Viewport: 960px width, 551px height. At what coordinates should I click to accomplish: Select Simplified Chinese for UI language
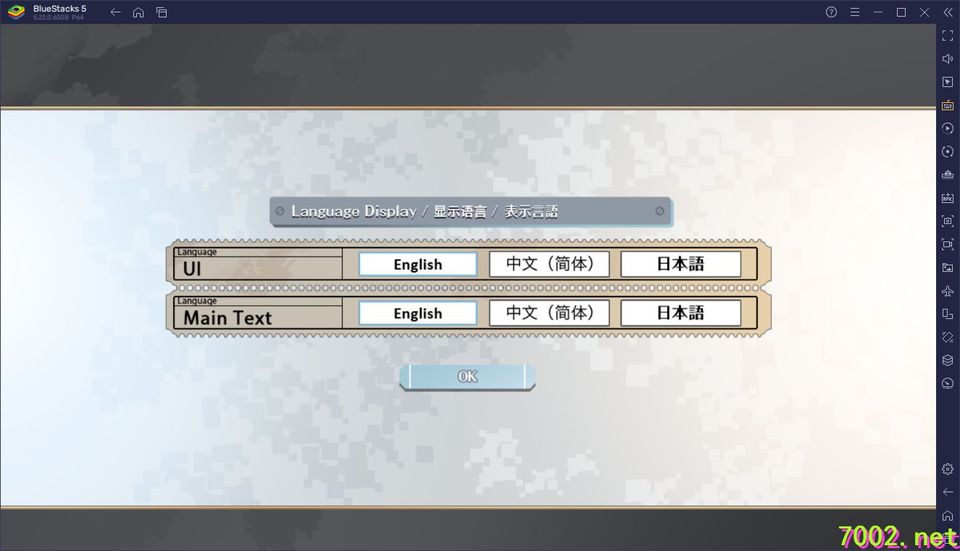pos(549,264)
